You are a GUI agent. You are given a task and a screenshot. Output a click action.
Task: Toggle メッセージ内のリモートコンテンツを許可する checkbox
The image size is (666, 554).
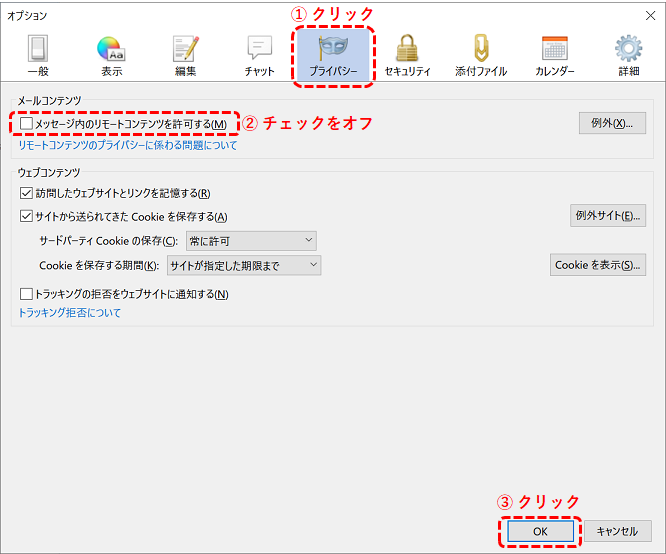[26, 124]
